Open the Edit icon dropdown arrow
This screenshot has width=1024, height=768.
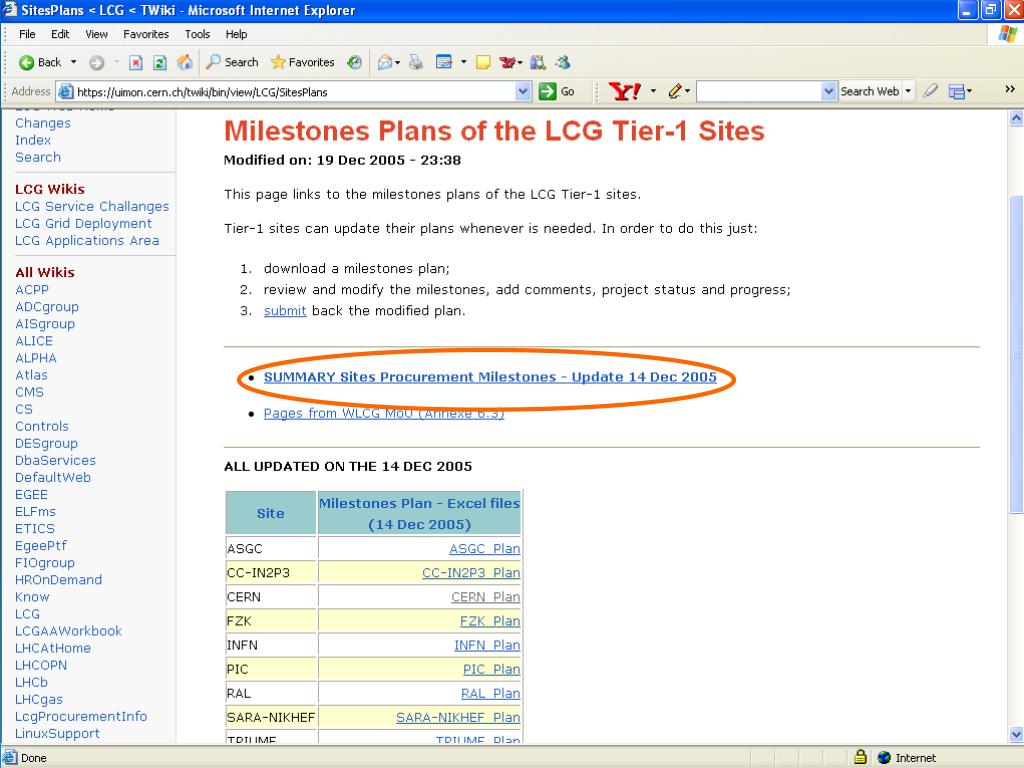coord(464,62)
